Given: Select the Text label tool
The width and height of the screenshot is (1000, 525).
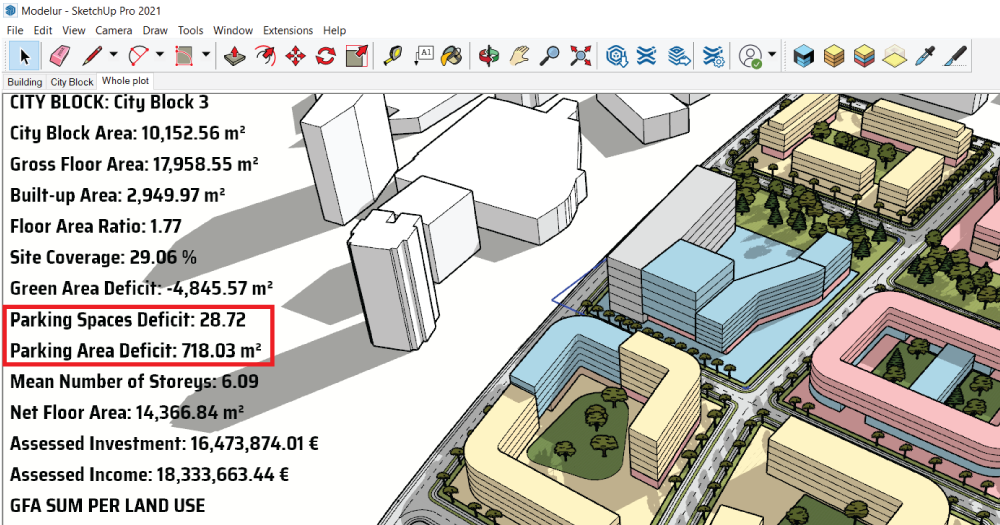Looking at the screenshot, I should (x=423, y=56).
